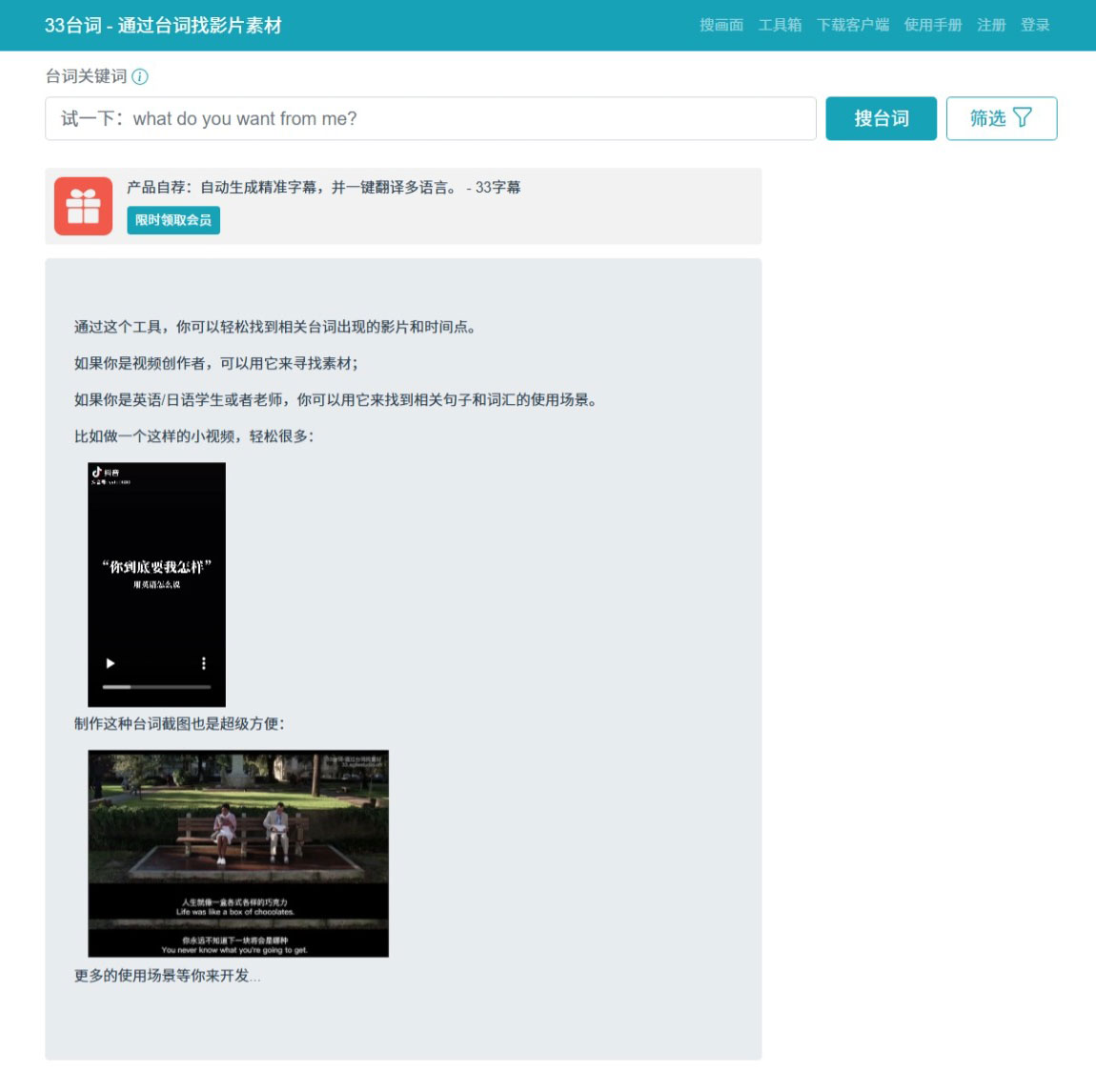This screenshot has height=1092, width=1096.
Task: Click the Forrest Gump bench screenshot
Action: 238,851
